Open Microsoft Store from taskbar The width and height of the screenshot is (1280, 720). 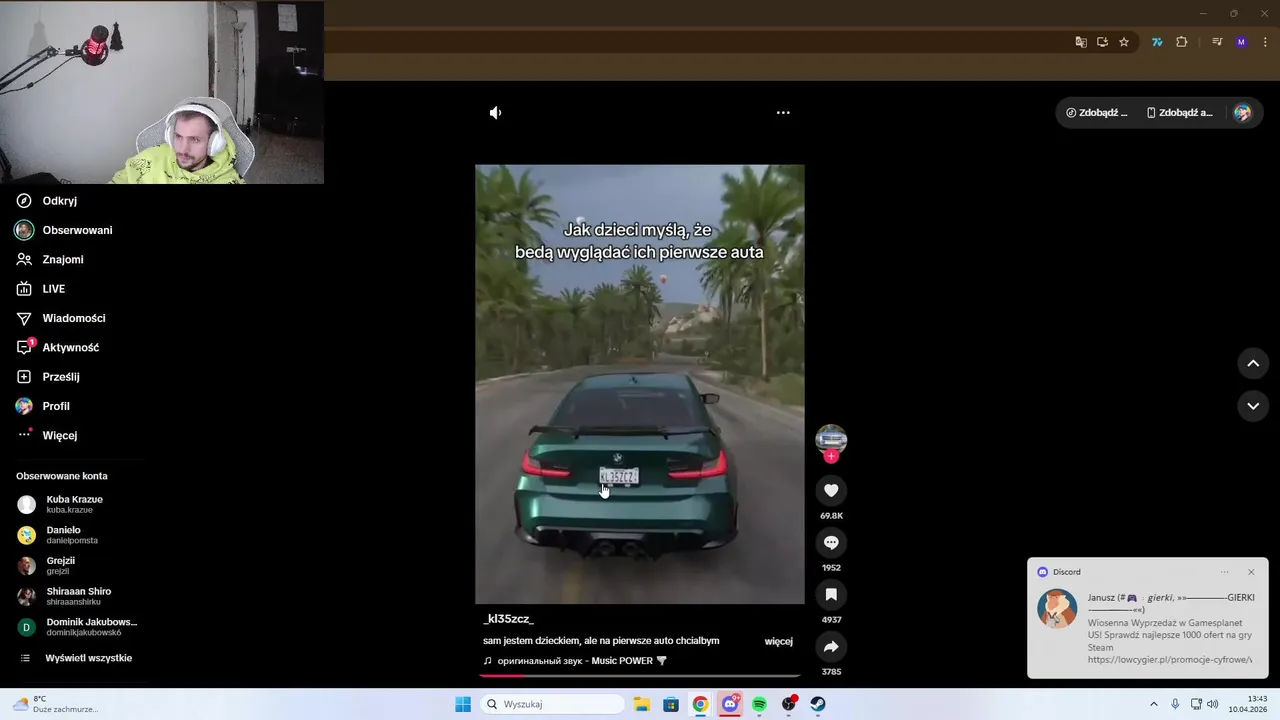(x=671, y=704)
